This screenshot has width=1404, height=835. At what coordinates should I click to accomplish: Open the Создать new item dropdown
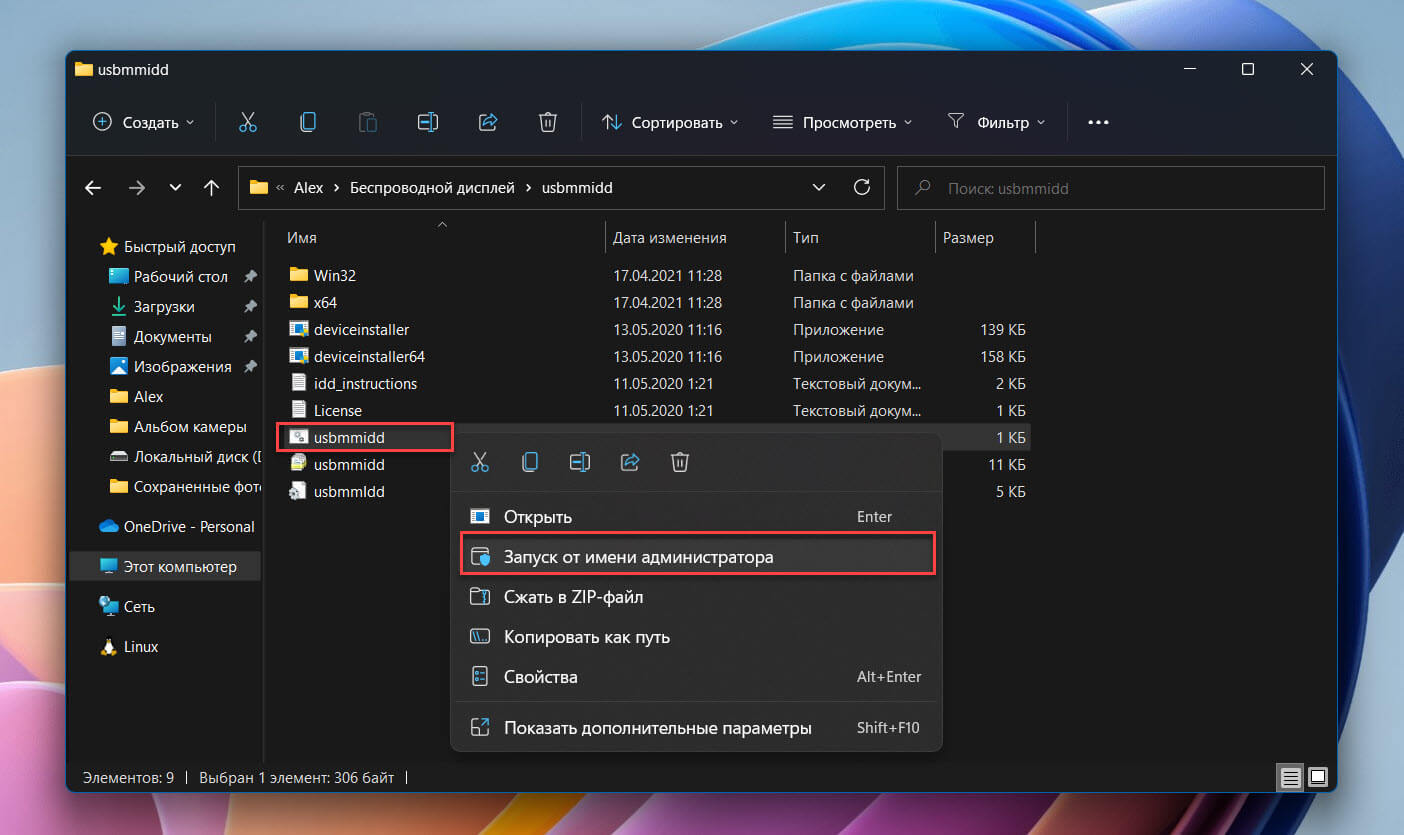144,122
